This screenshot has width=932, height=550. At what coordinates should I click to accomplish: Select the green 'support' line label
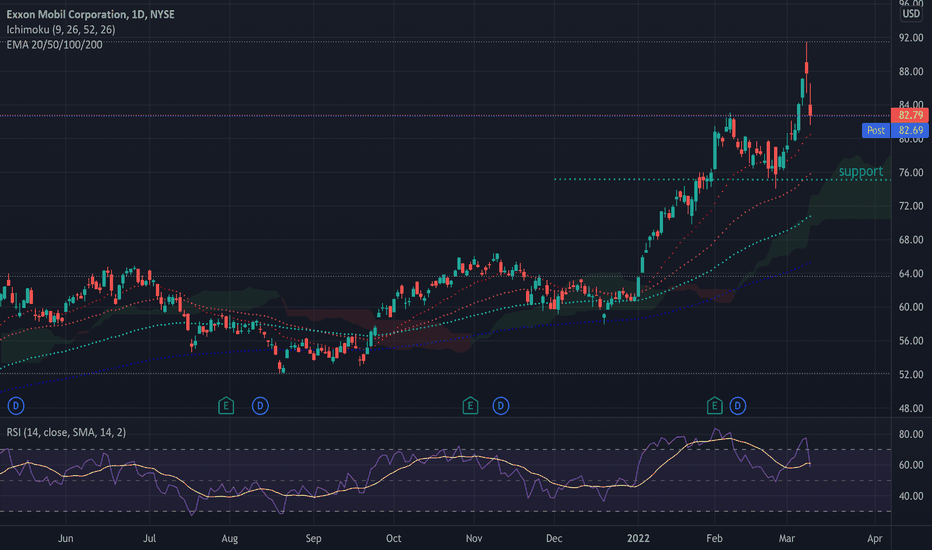click(861, 172)
